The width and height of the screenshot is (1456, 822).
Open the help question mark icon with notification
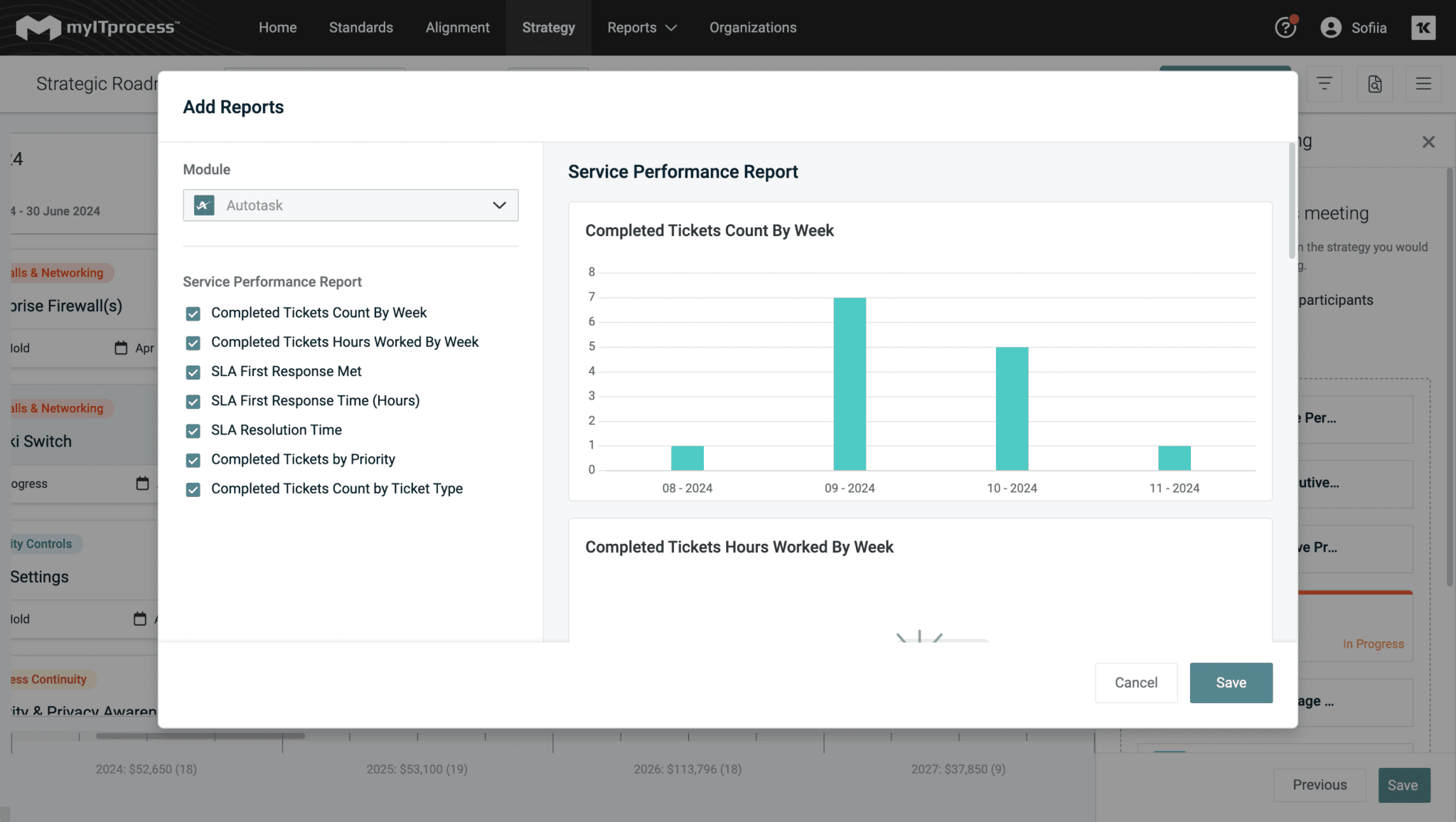pos(1285,28)
